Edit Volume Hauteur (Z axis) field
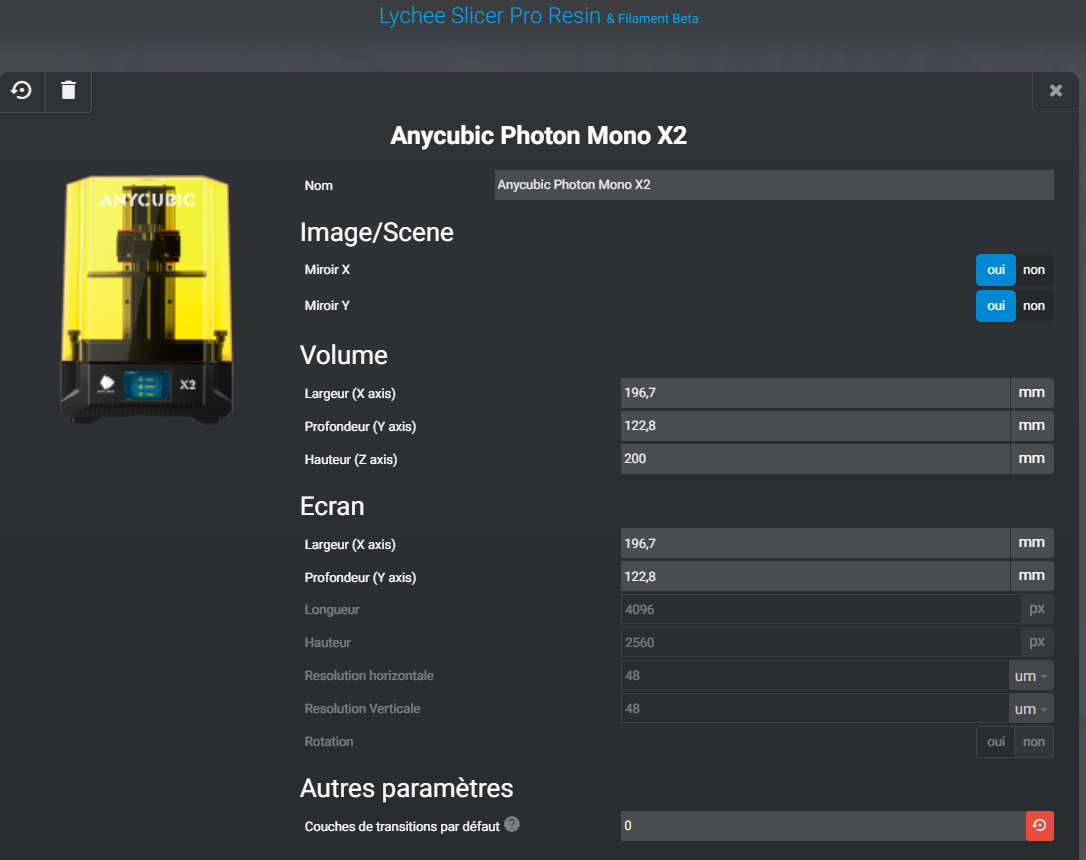The width and height of the screenshot is (1086, 860). click(x=815, y=458)
